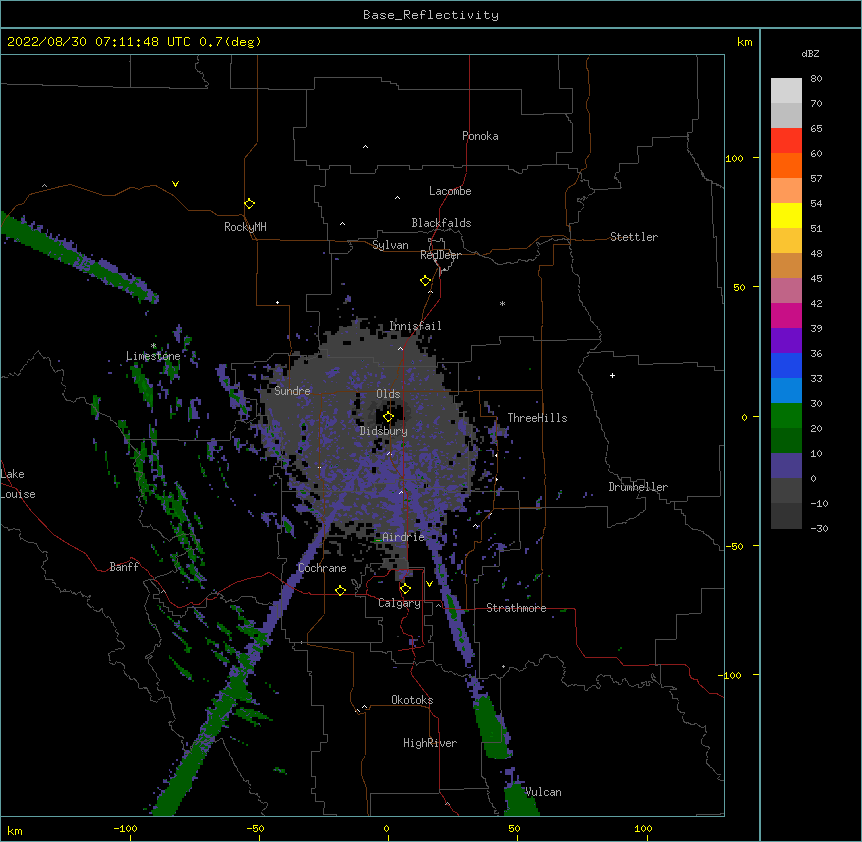Image resolution: width=862 pixels, height=842 pixels.
Task: Click the Olds town label
Action: point(388,394)
